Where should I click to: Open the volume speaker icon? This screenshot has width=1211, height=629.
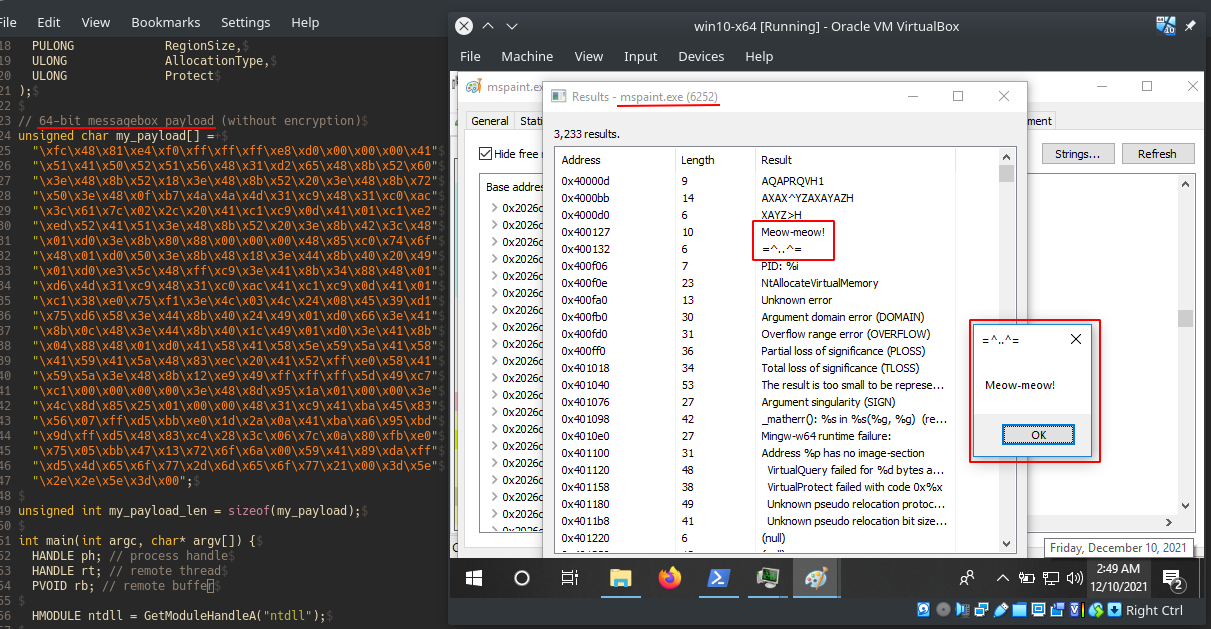click(1075, 578)
